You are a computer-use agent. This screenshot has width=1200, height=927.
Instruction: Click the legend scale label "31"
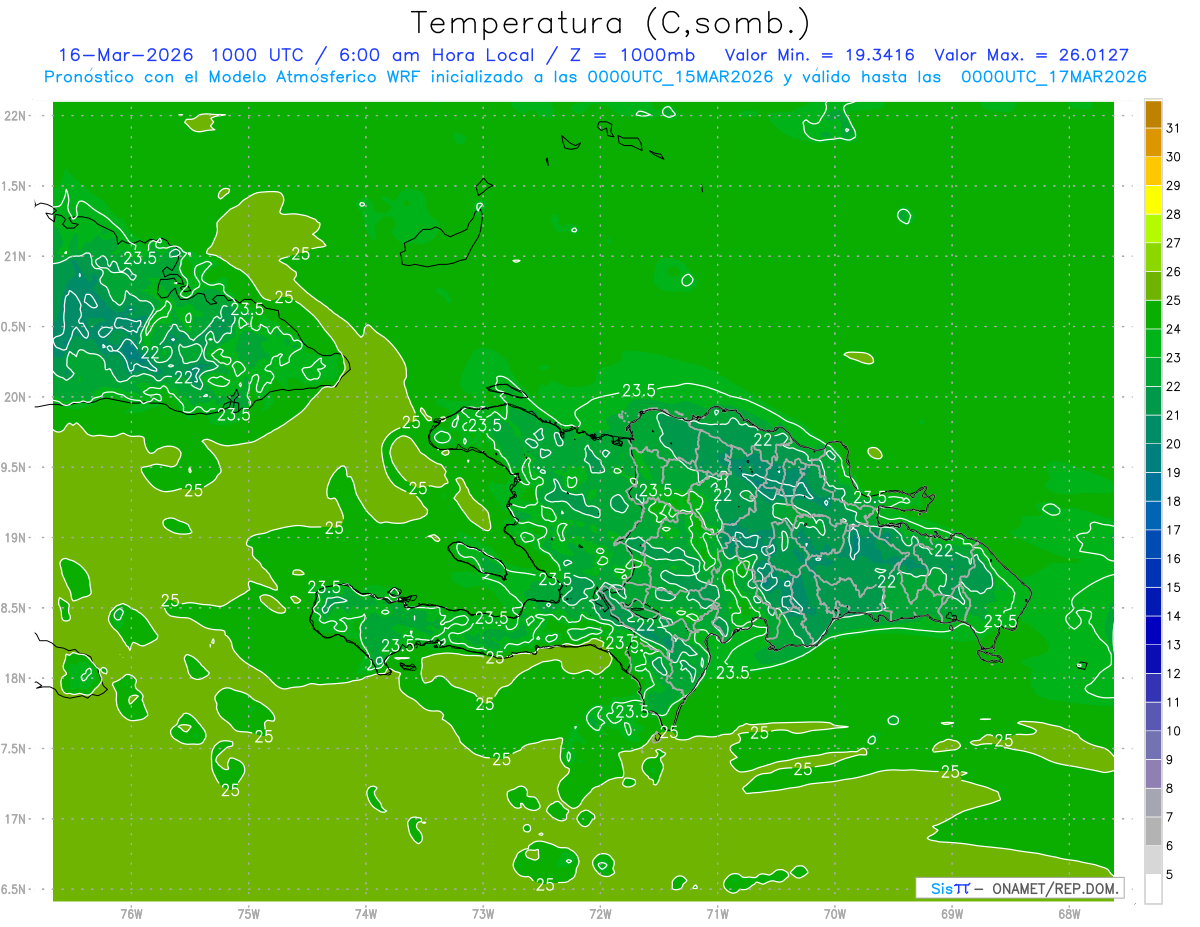click(1174, 129)
